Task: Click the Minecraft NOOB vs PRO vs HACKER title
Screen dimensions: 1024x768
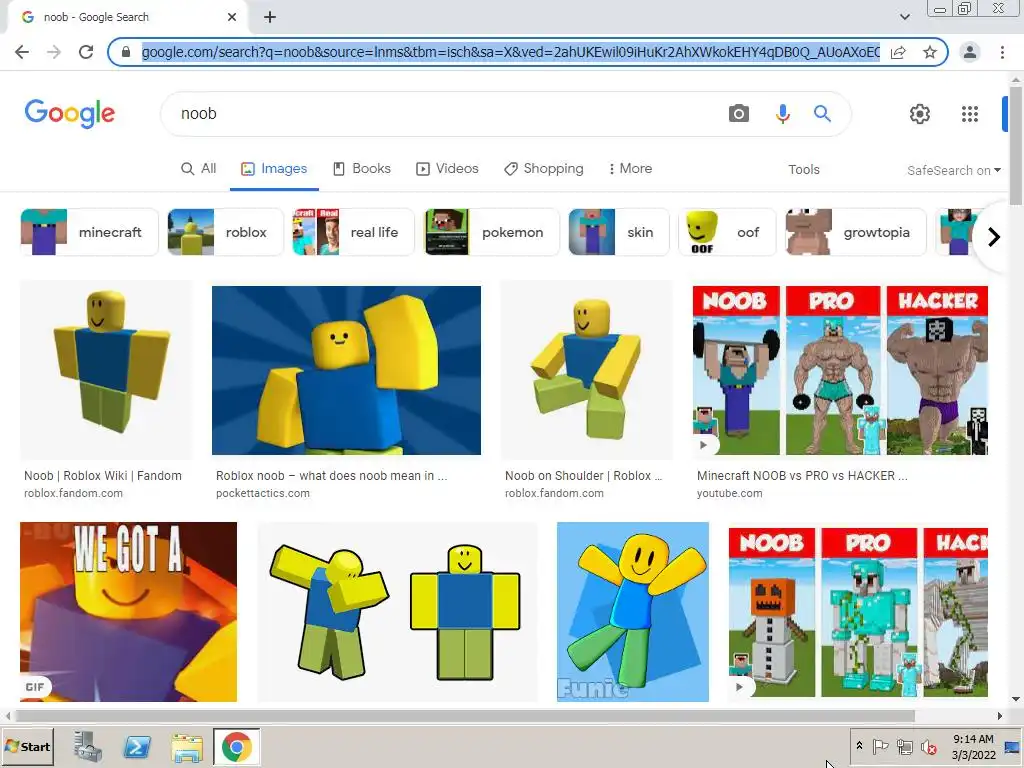Action: point(802,476)
